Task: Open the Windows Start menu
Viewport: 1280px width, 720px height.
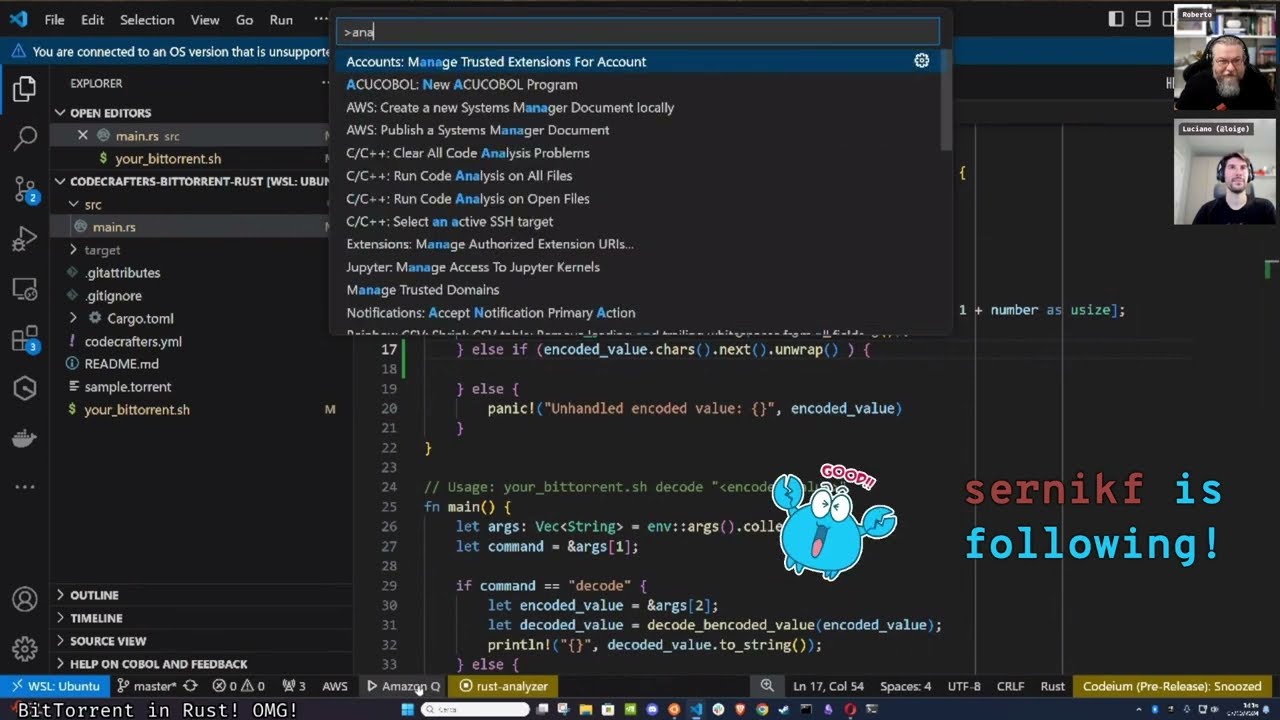Action: point(407,710)
